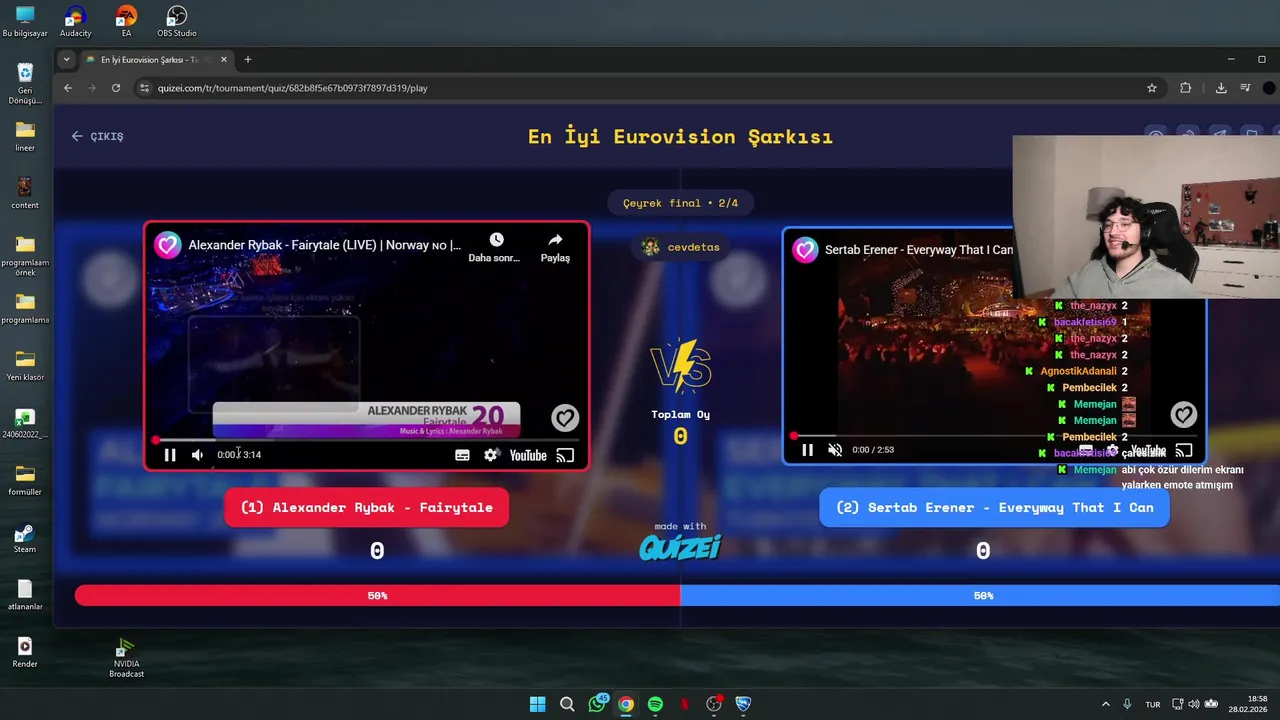The width and height of the screenshot is (1280, 720).
Task: Unmute the Sertab Erener video
Action: 835,450
